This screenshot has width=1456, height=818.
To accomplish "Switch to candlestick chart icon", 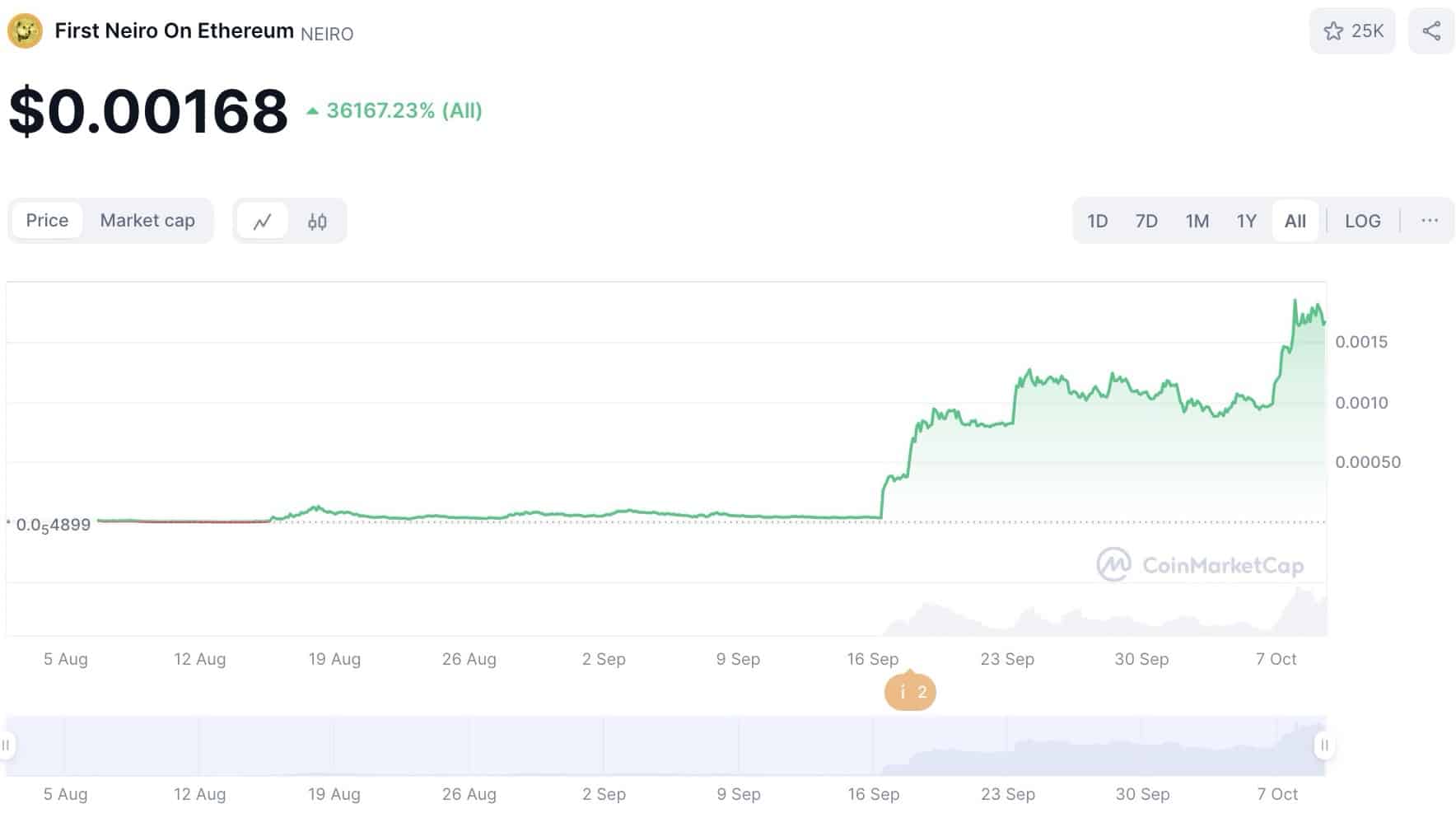I will (x=317, y=221).
